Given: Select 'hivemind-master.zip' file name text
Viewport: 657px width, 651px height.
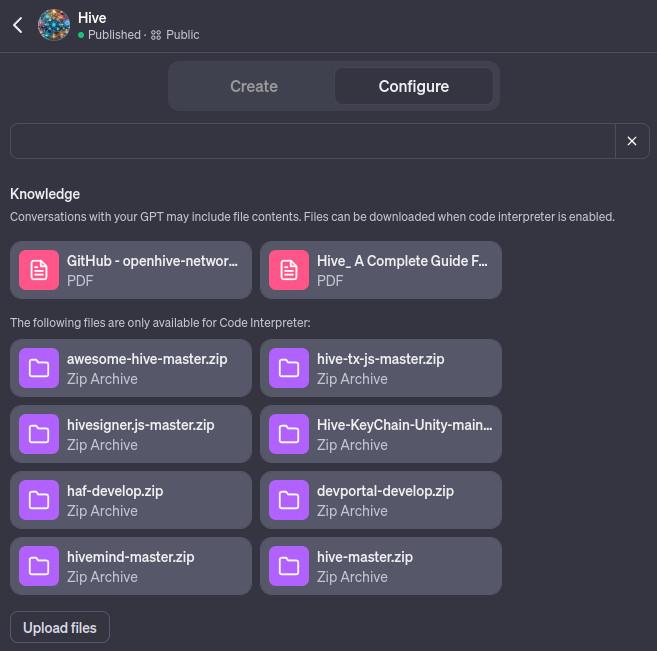Looking at the screenshot, I should [131, 557].
